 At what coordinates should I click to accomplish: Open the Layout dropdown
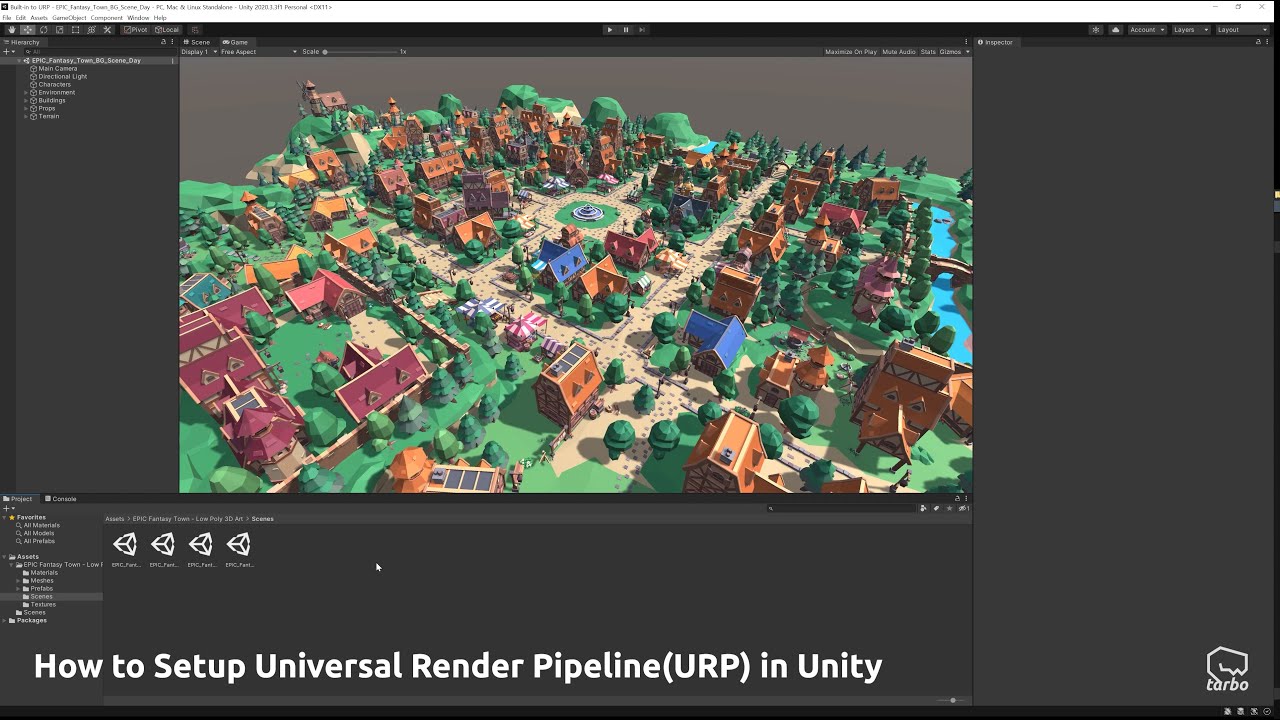tap(1242, 30)
